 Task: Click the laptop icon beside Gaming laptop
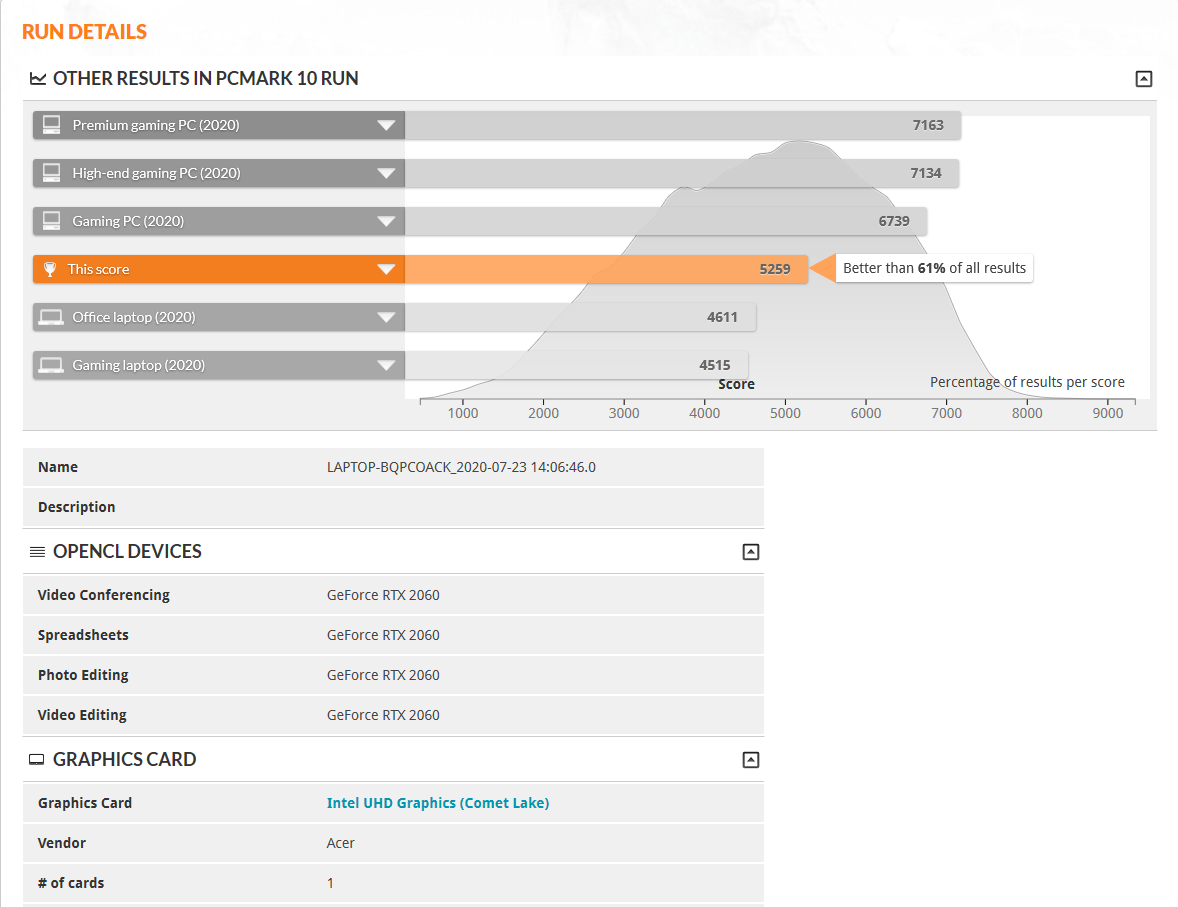52,365
